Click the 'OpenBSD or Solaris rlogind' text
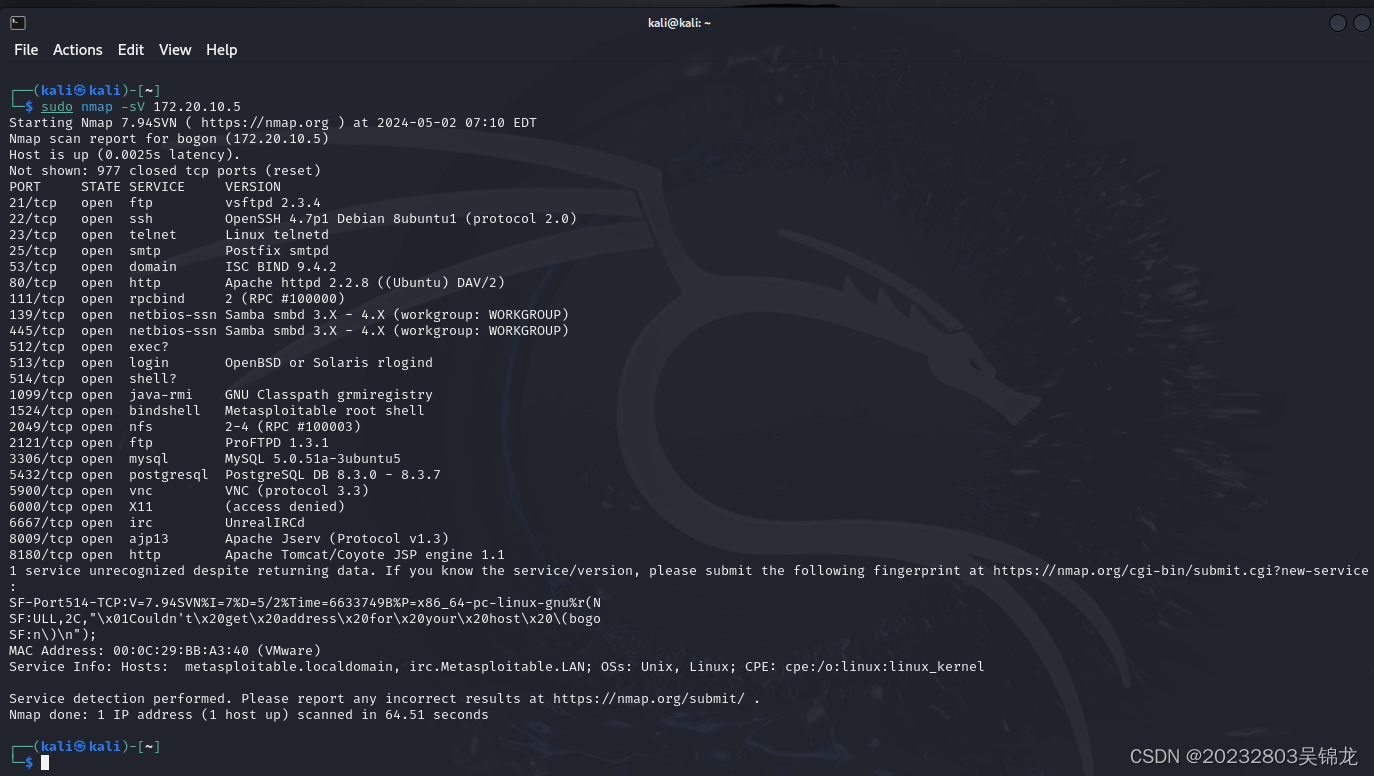Image resolution: width=1374 pixels, height=776 pixels. [x=329, y=363]
